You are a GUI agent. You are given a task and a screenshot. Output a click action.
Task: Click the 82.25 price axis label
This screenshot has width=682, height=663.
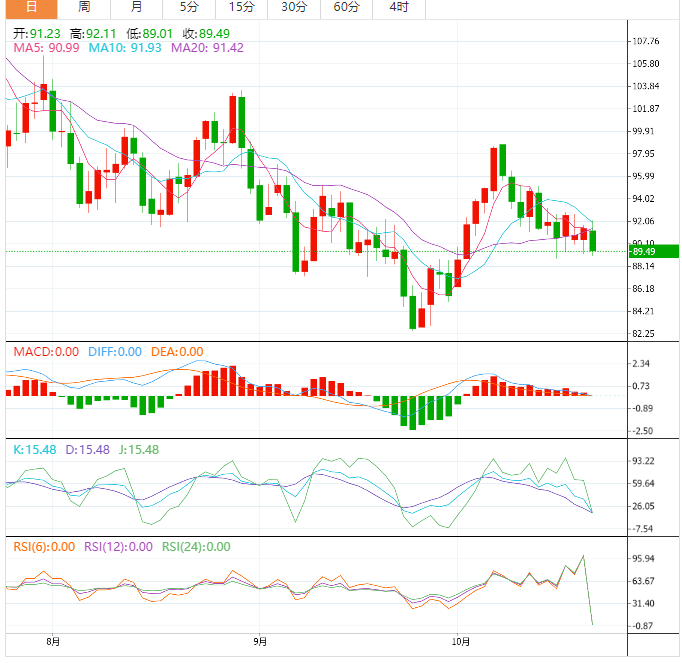point(643,334)
